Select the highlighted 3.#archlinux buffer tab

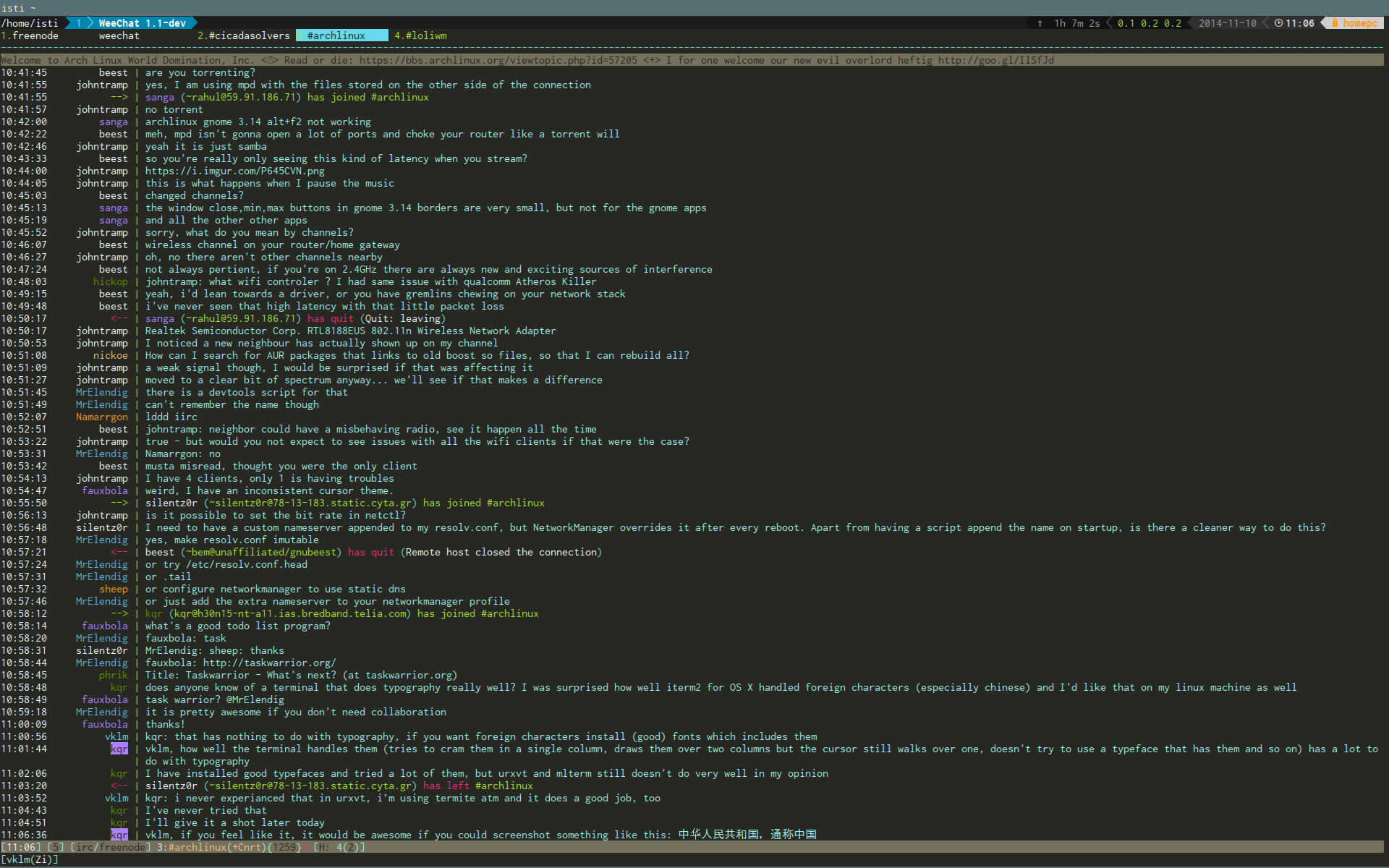(x=341, y=35)
